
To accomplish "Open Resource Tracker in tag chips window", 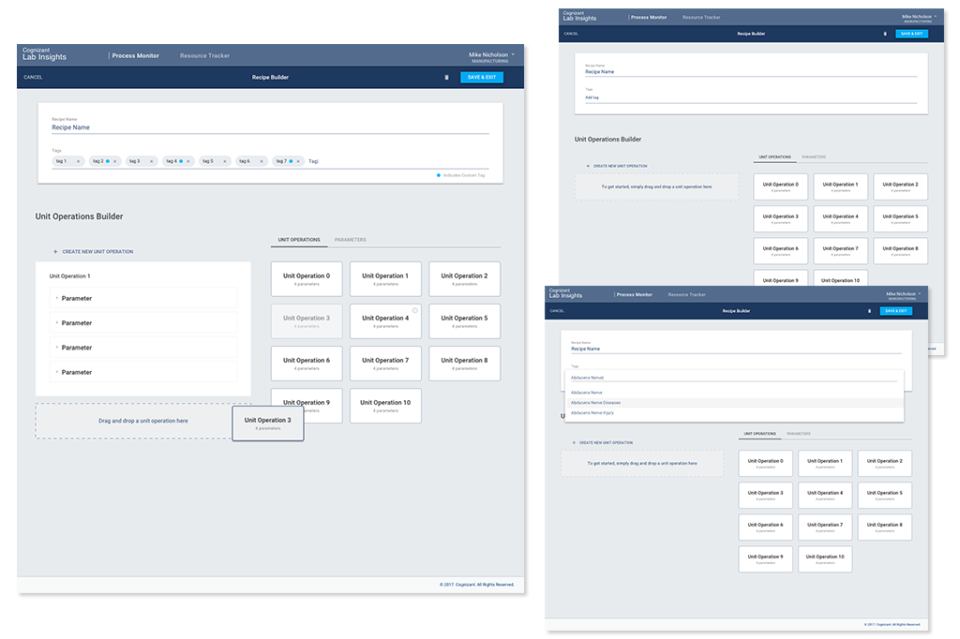I will [x=204, y=56].
